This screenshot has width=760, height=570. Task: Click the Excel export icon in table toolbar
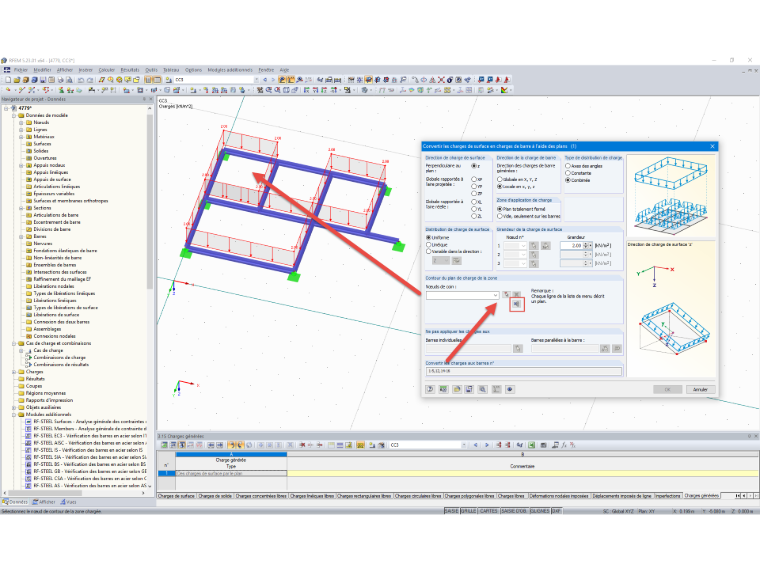532,445
